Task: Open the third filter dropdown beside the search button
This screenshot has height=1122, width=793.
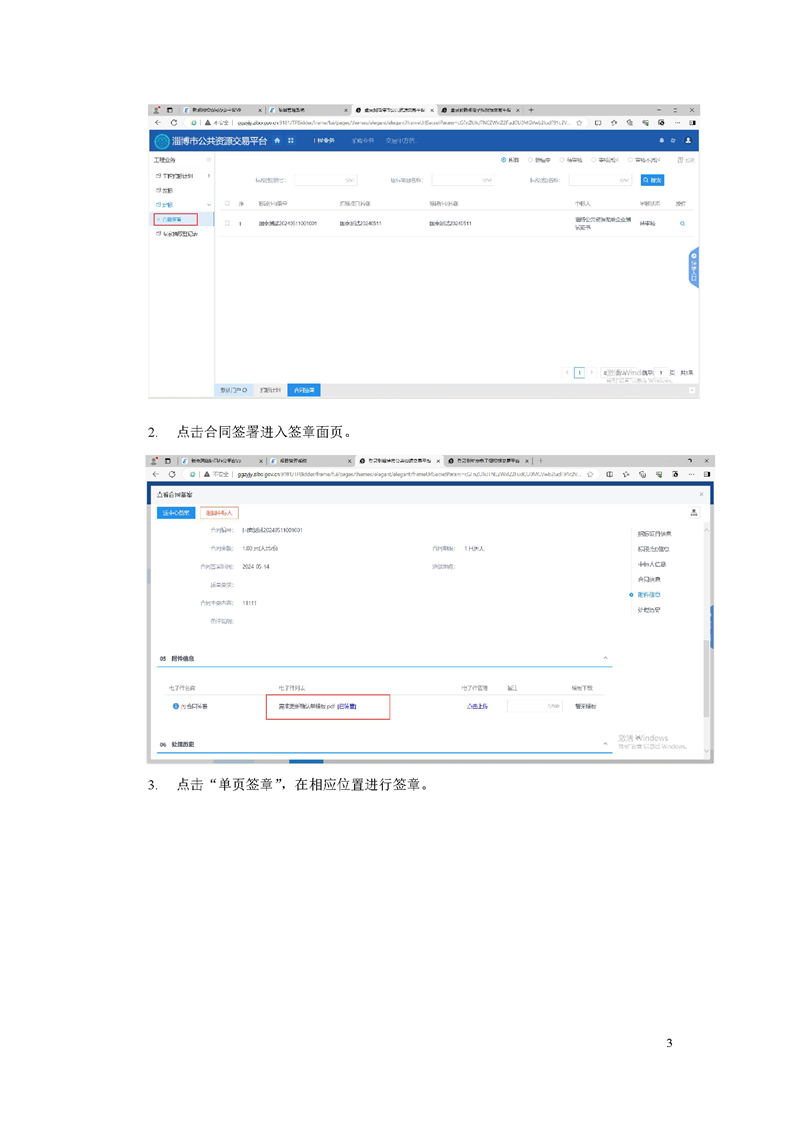Action: [600, 180]
